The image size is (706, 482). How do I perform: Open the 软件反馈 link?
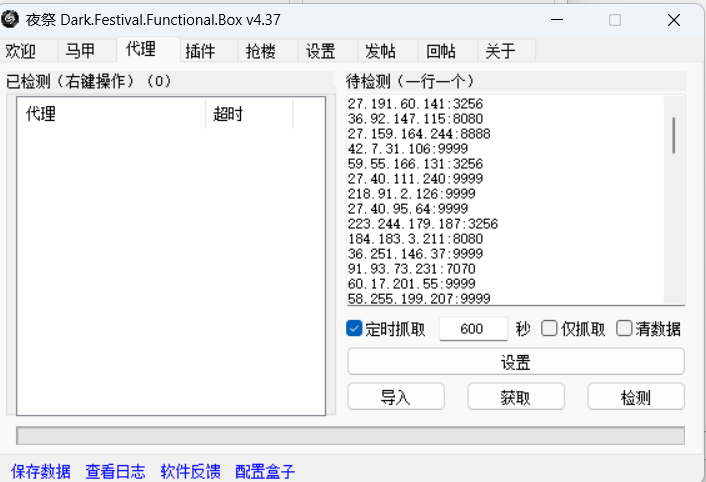point(190,471)
